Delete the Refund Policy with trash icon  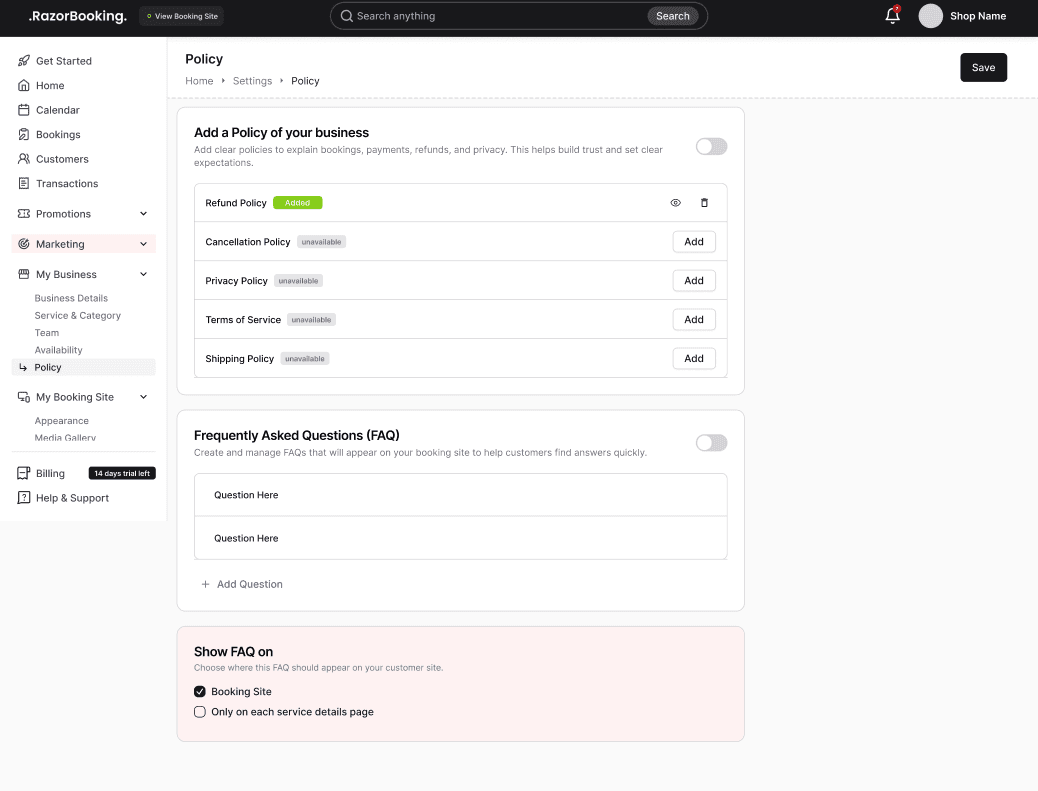pos(704,203)
